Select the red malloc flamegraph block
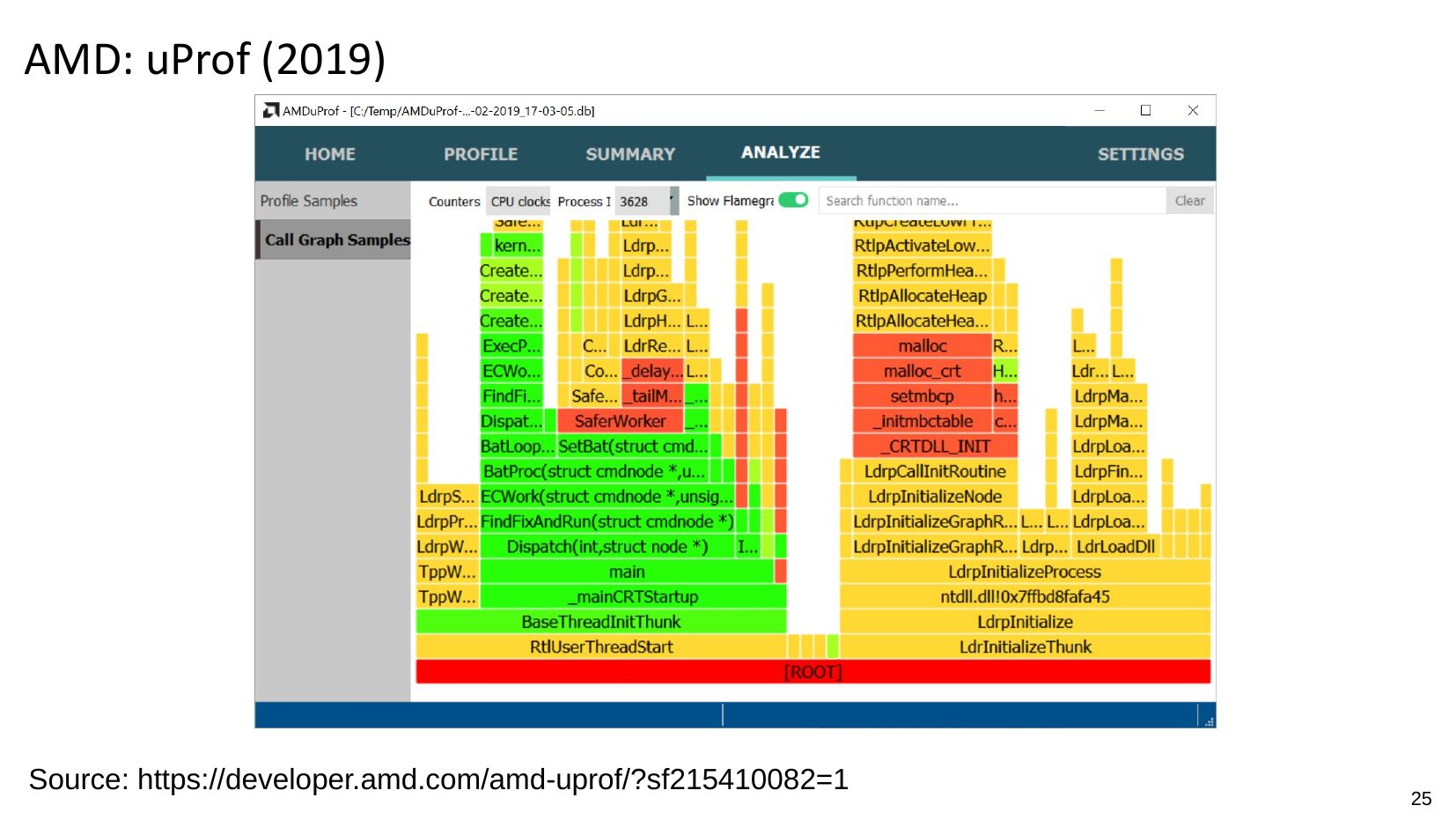The image size is (1456, 820). [x=922, y=346]
